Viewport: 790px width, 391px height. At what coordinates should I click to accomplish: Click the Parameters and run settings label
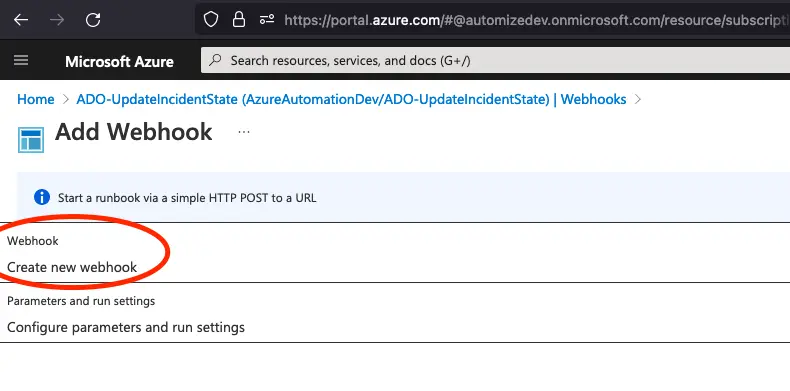click(x=81, y=301)
